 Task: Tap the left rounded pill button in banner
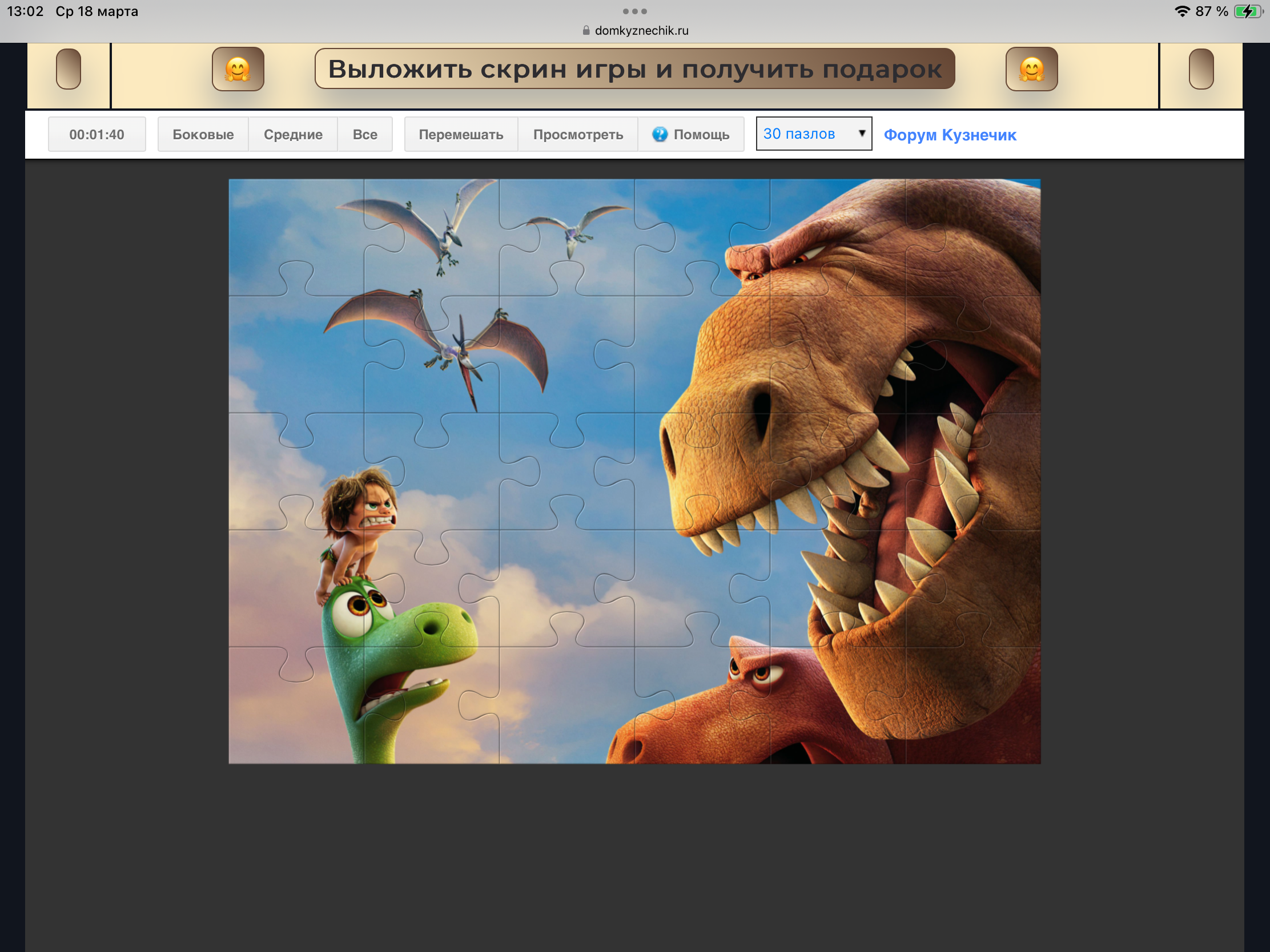[x=69, y=69]
